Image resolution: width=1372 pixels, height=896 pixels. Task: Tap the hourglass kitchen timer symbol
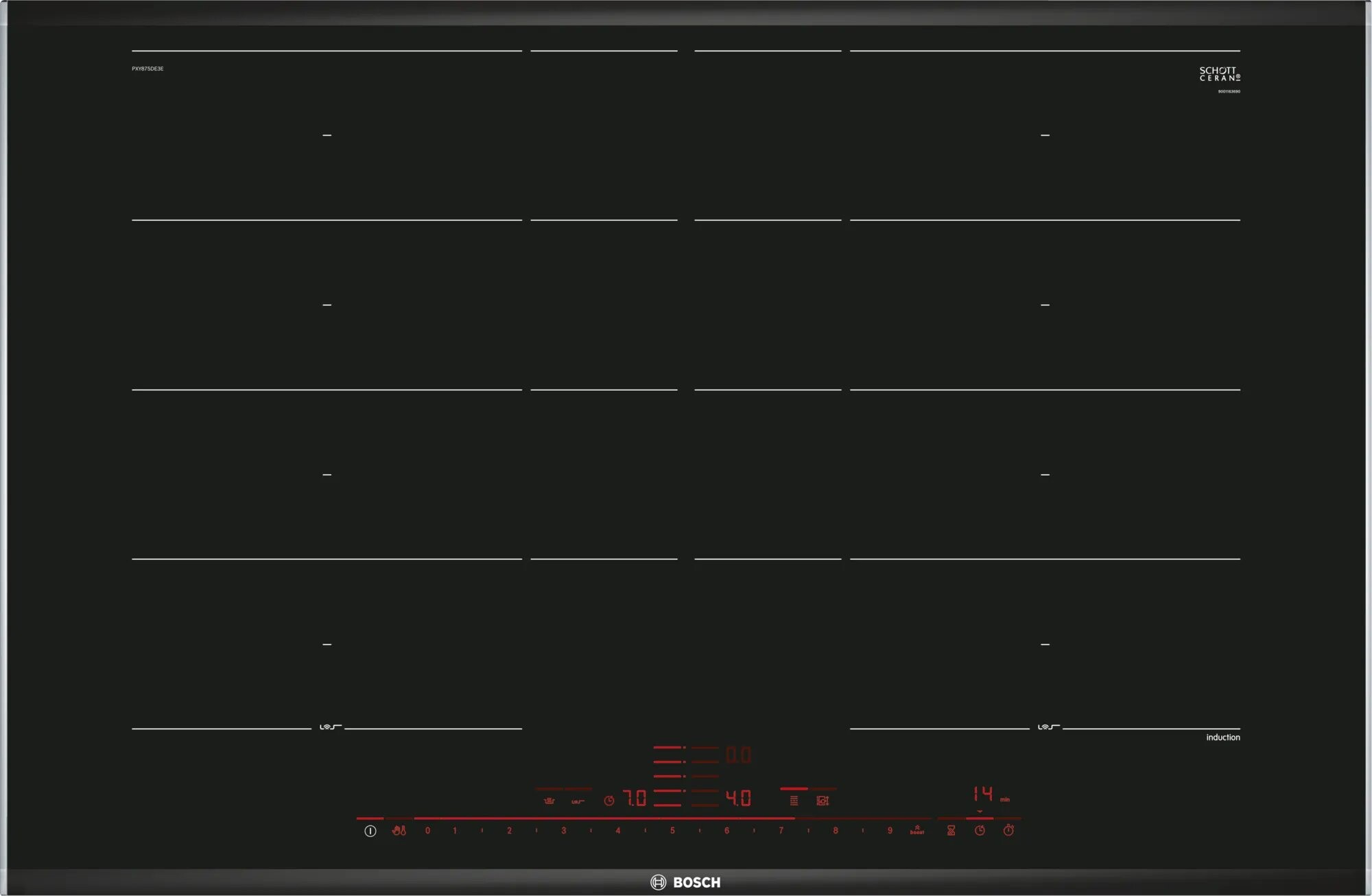click(x=951, y=831)
